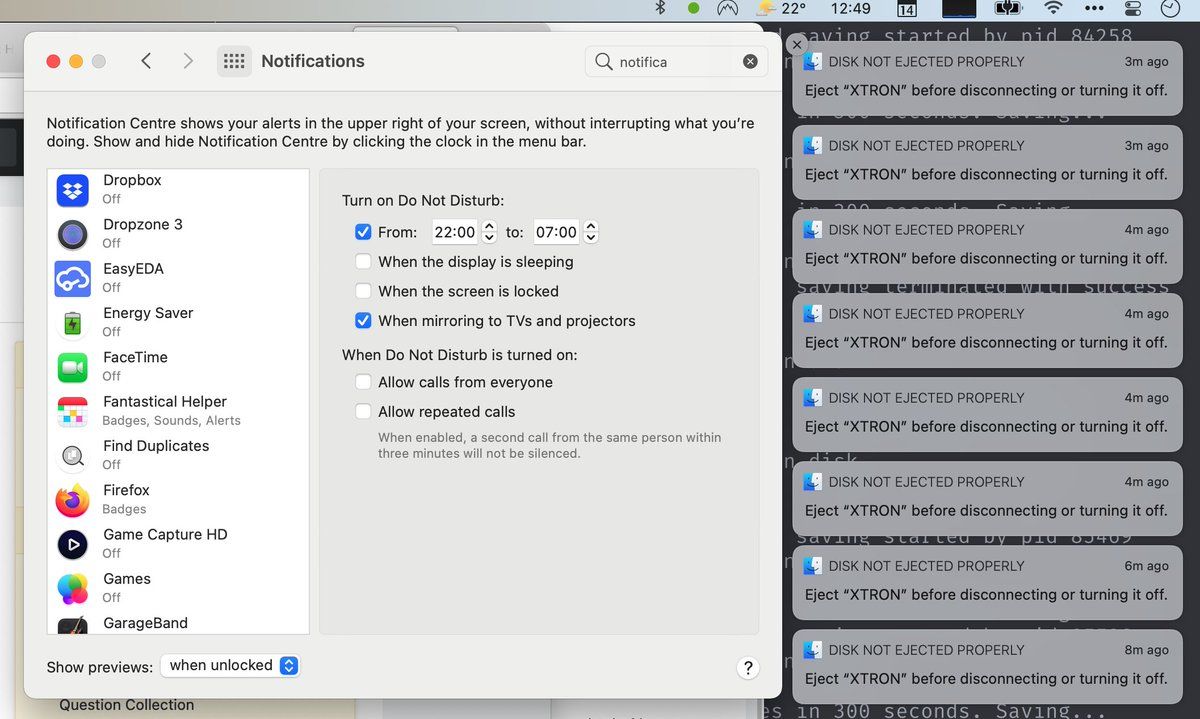Choose the Firefox icon in the list
The height and width of the screenshot is (719, 1200).
click(x=72, y=500)
